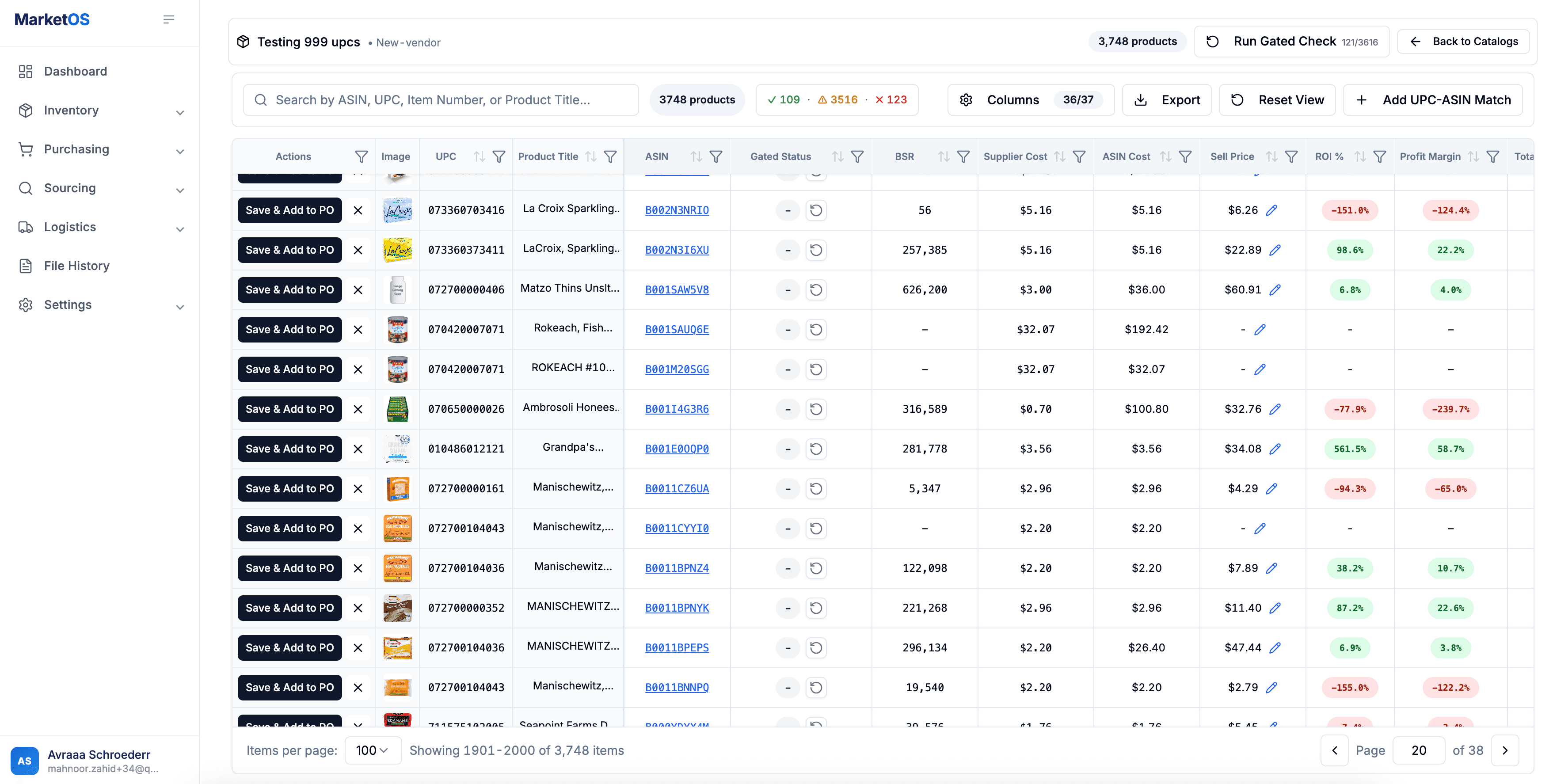Screen dimensions: 1553x784
Task: Edit sell price $47.44
Action: tap(1275, 648)
